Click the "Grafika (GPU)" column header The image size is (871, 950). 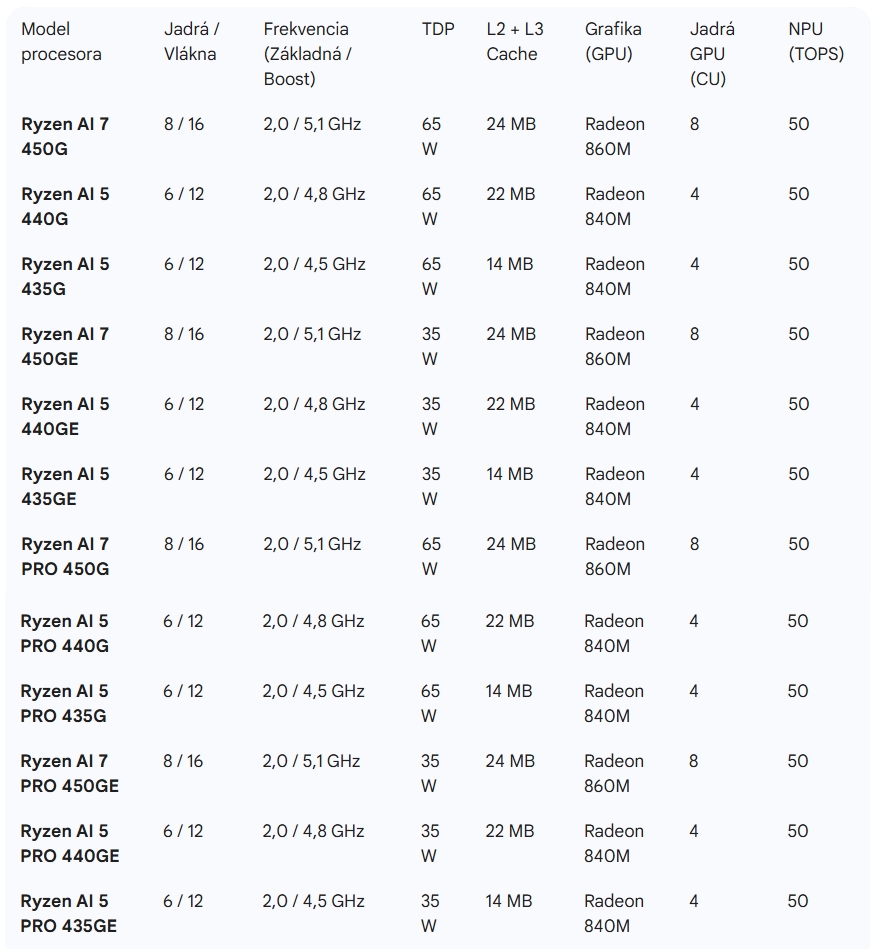613,42
